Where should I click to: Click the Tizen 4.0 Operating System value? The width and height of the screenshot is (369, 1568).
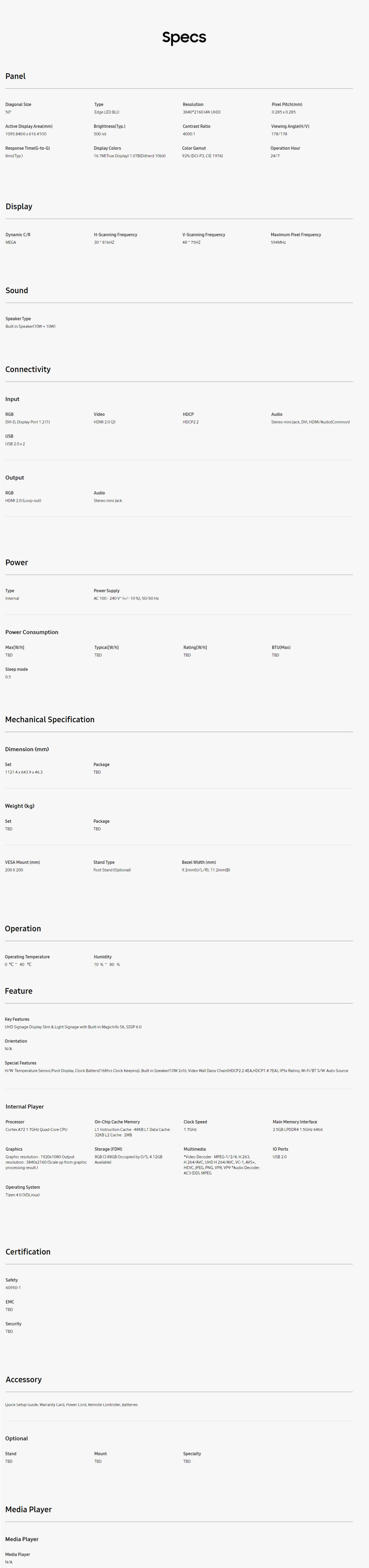click(x=22, y=1195)
